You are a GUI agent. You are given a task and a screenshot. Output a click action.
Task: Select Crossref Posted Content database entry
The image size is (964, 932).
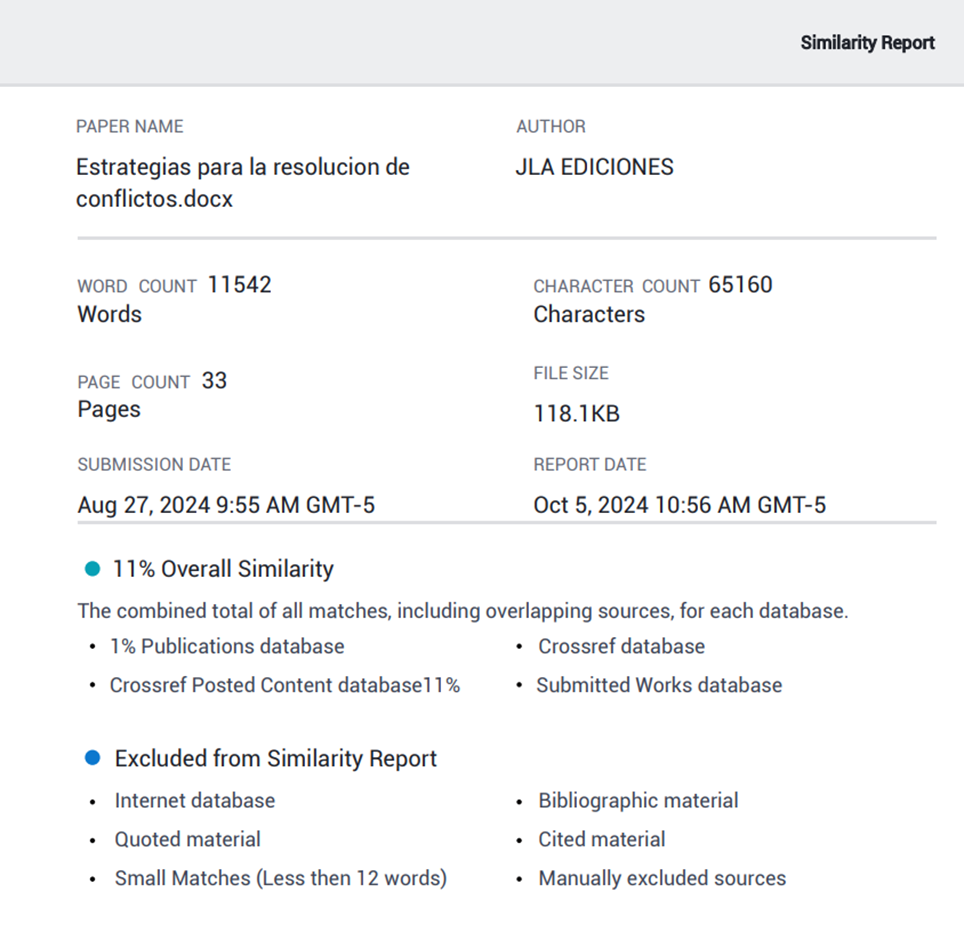click(x=284, y=685)
